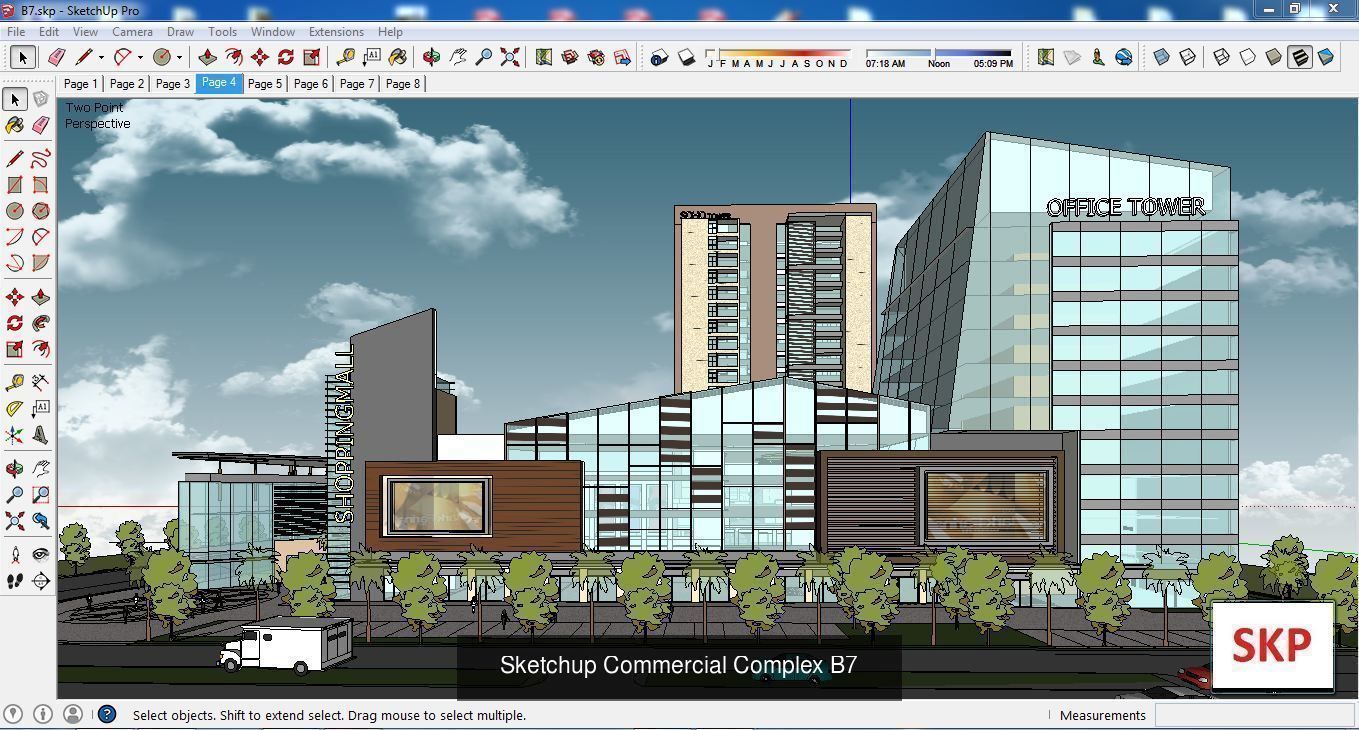This screenshot has width=1359, height=730.
Task: Select the Freehand tool in left toolbar
Action: coord(41,159)
